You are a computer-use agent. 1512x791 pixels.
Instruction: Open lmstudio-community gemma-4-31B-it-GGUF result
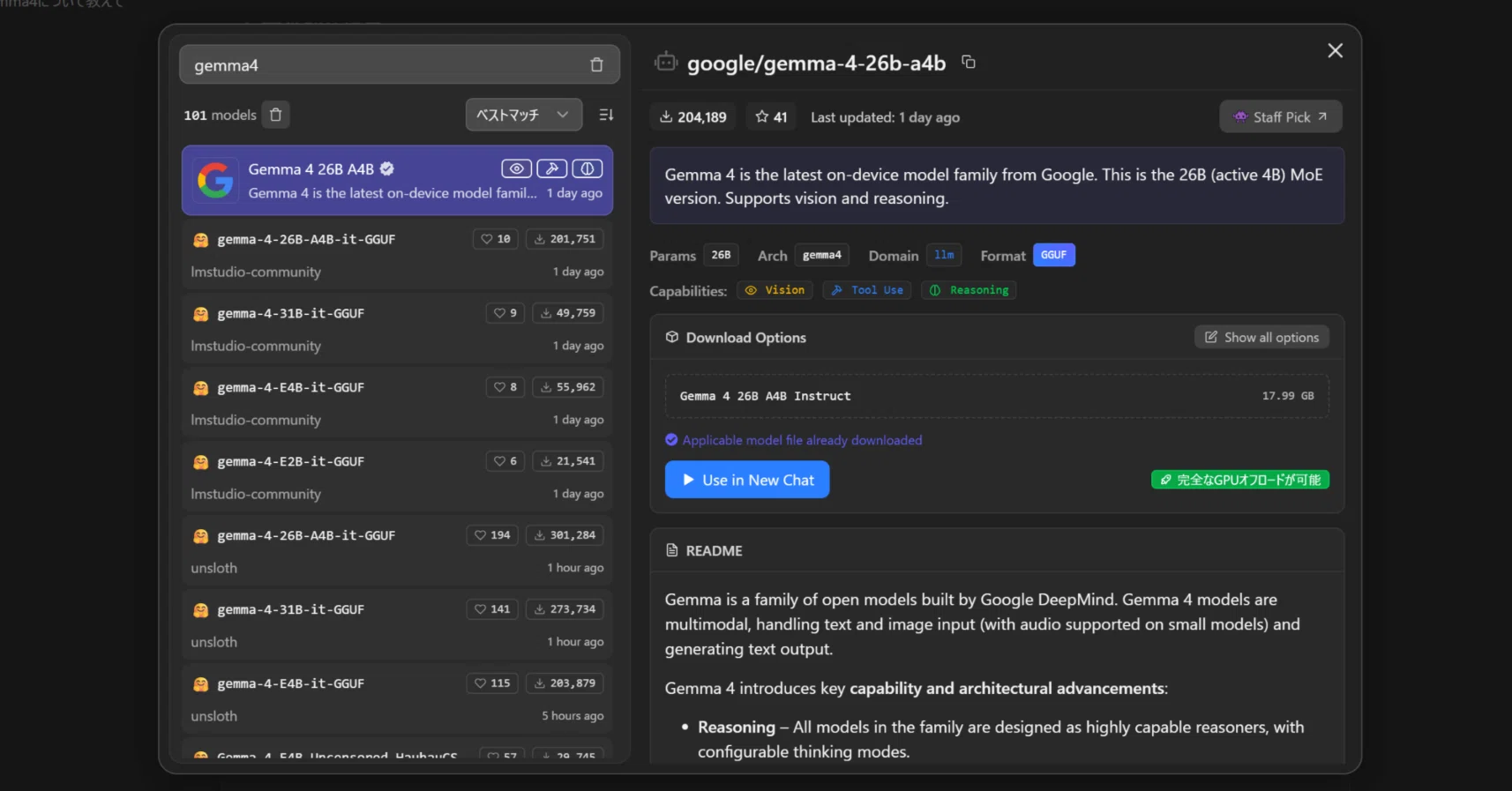[397, 328]
